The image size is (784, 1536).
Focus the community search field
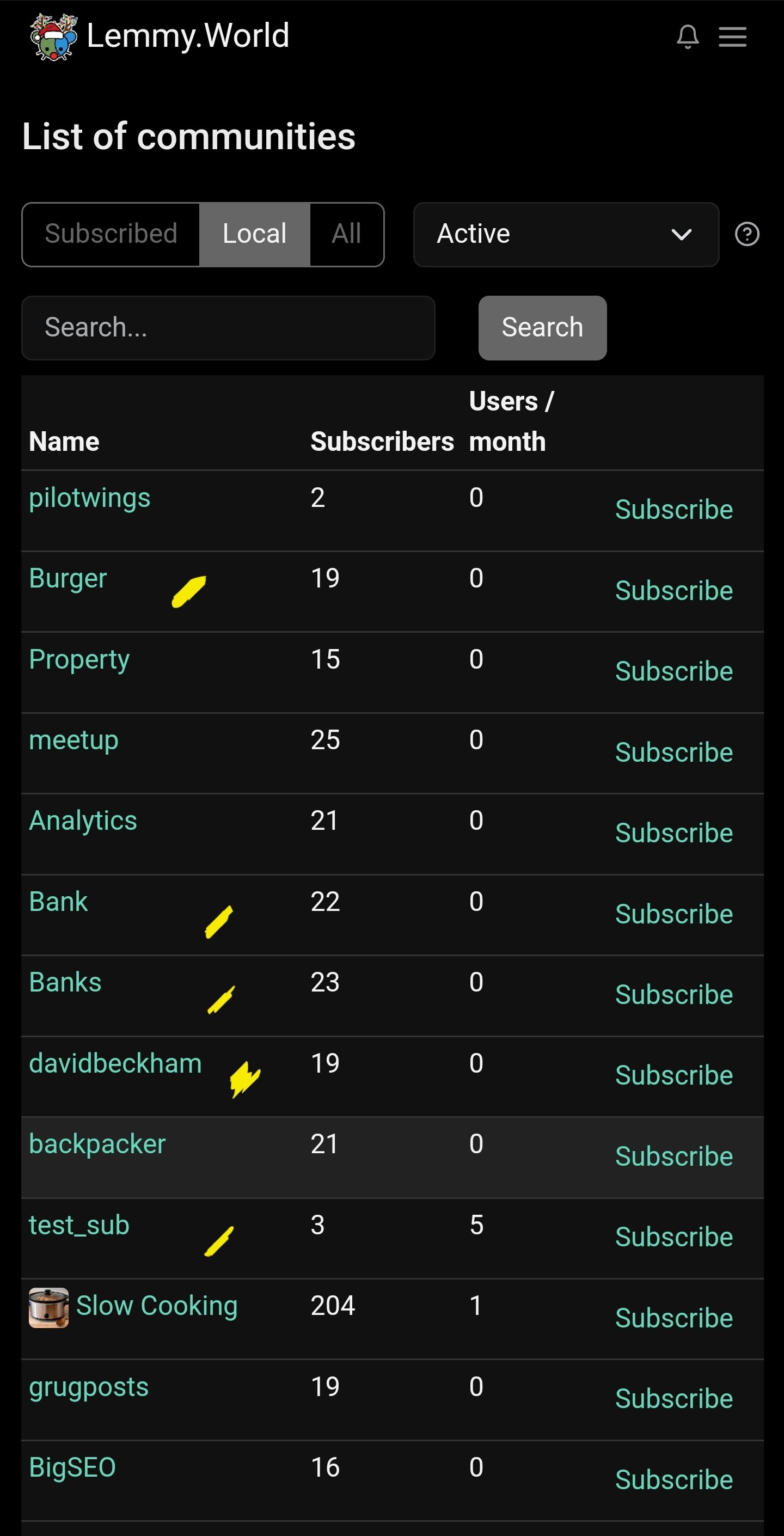(x=228, y=327)
